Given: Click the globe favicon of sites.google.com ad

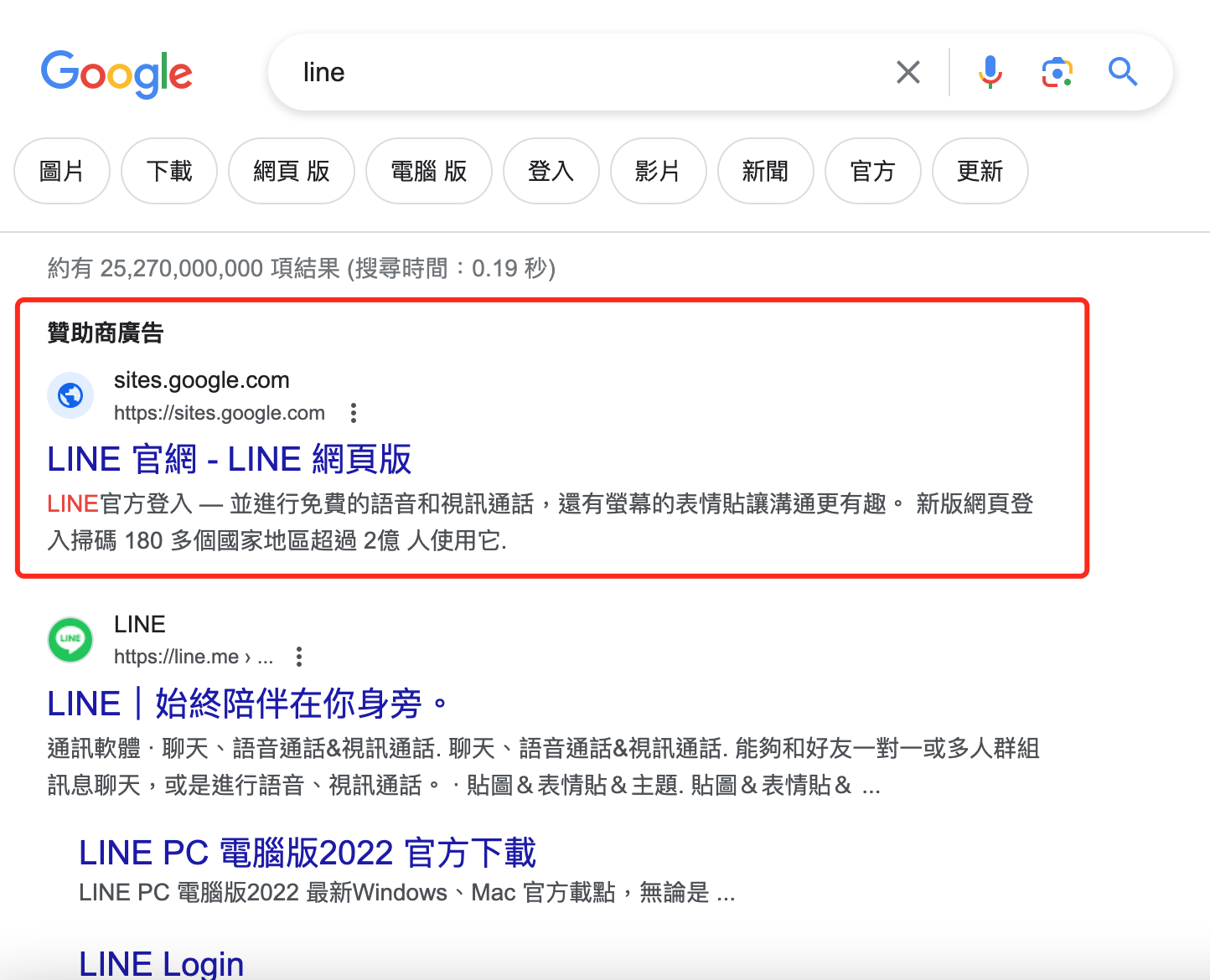Looking at the screenshot, I should click(70, 395).
